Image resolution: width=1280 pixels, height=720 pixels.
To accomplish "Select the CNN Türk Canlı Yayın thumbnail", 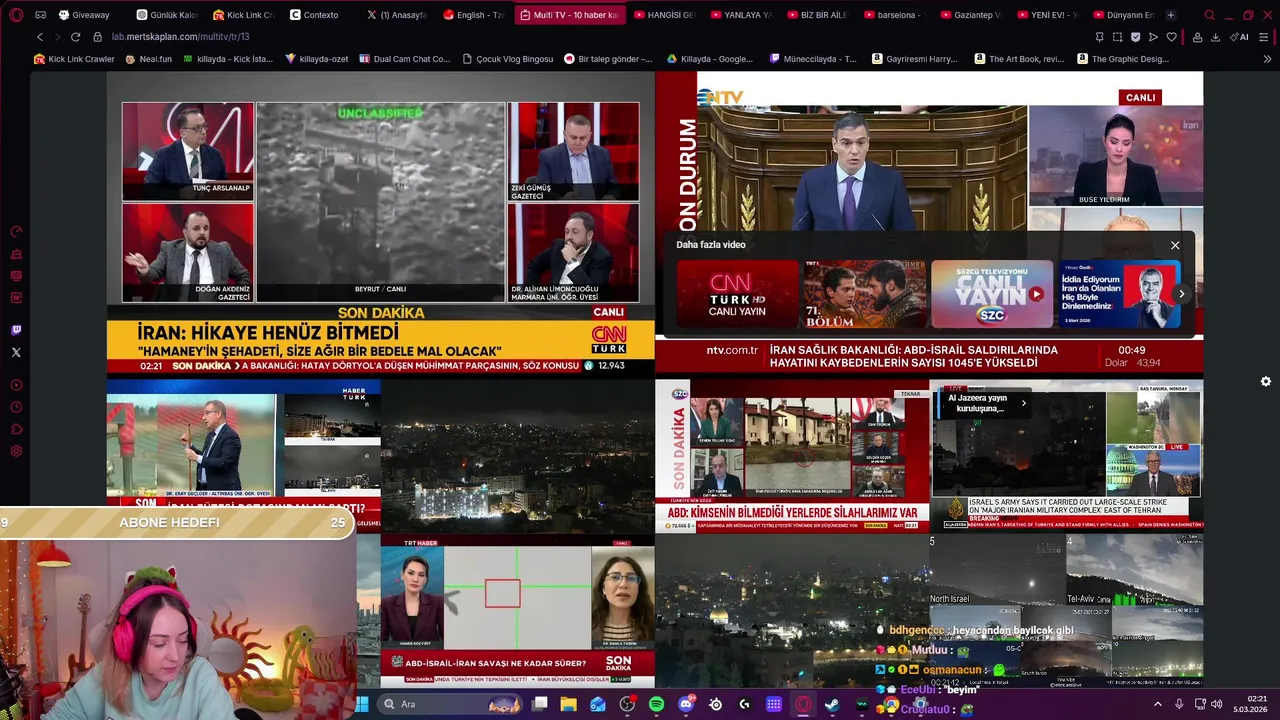I will coord(737,294).
